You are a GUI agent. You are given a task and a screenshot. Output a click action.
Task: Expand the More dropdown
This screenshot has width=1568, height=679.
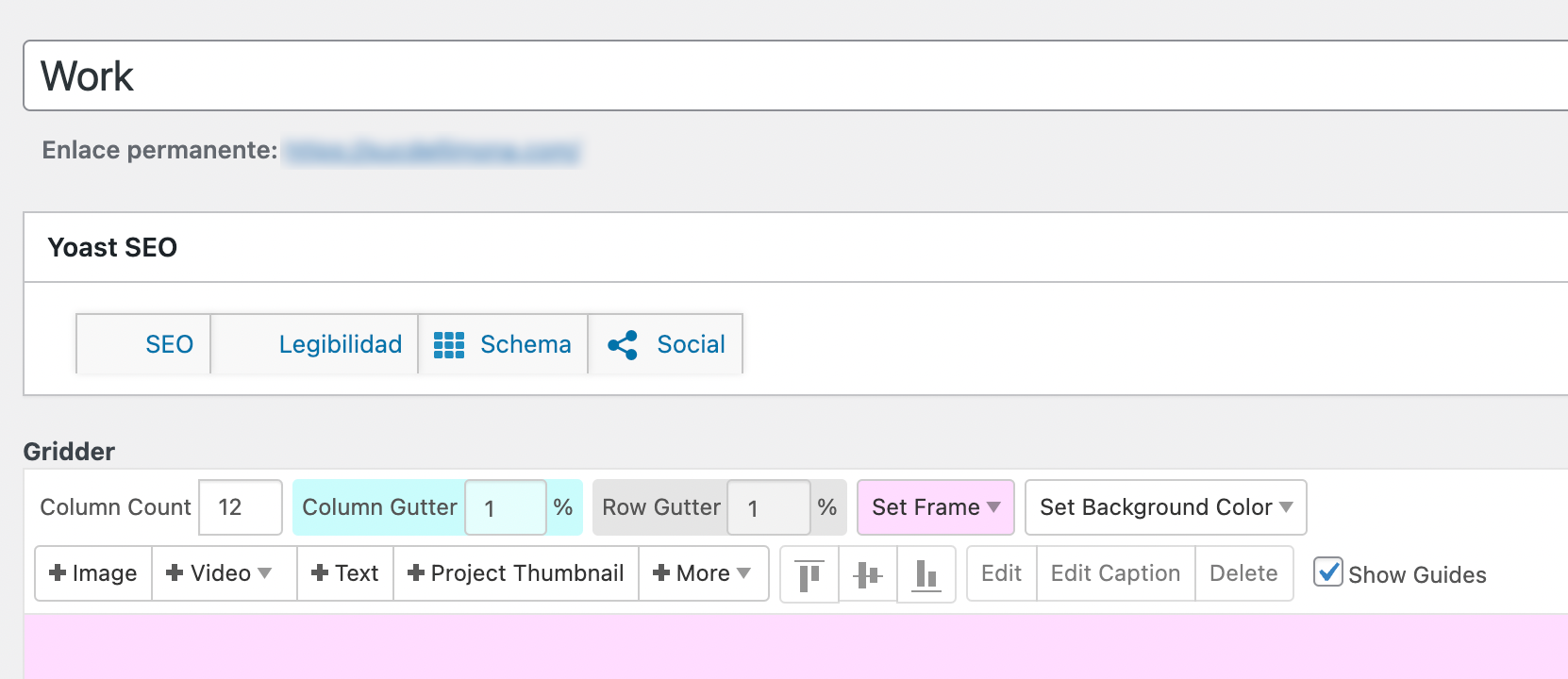(x=703, y=573)
